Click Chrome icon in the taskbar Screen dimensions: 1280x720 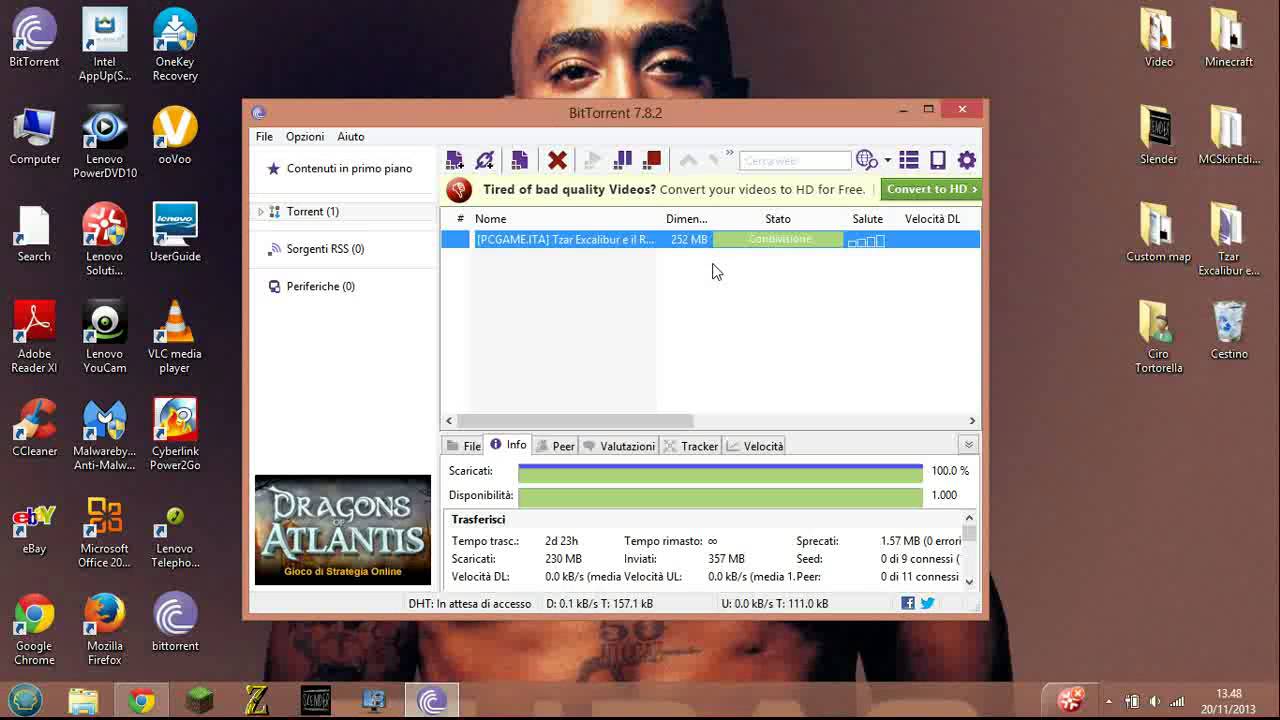click(141, 701)
